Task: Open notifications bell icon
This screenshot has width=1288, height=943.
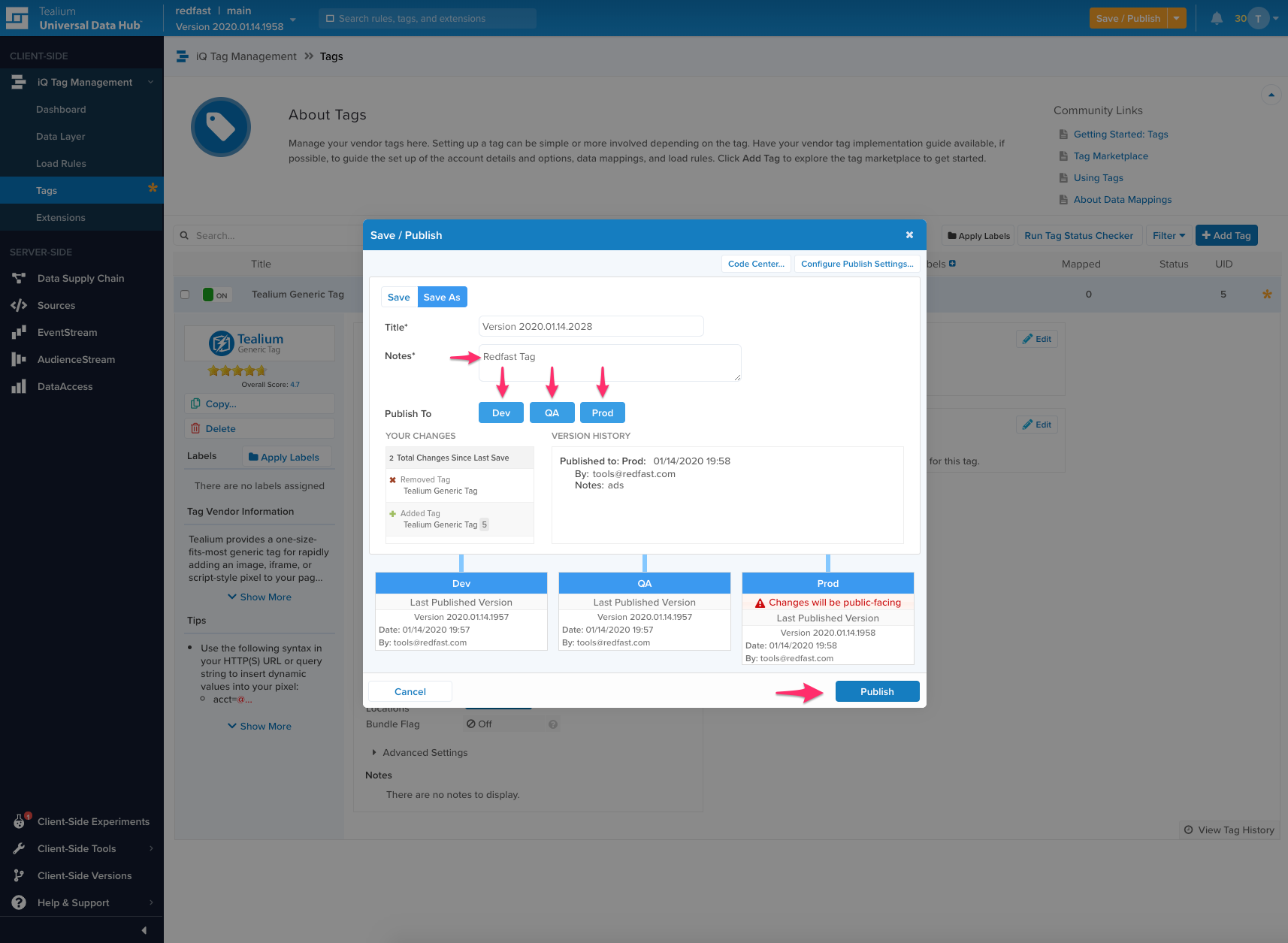Action: click(x=1217, y=18)
